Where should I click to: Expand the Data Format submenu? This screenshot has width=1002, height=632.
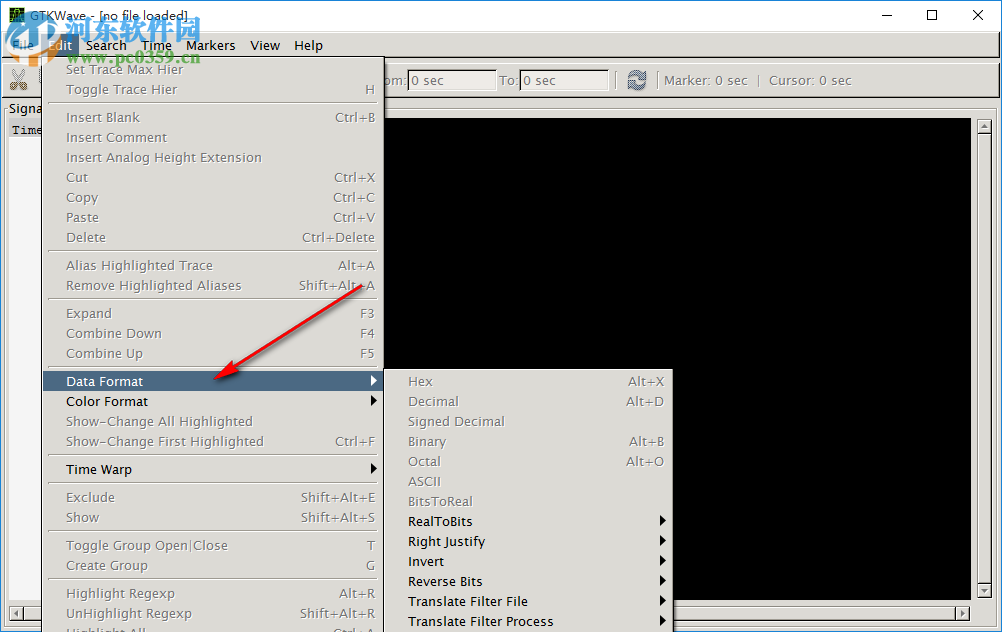click(x=213, y=382)
